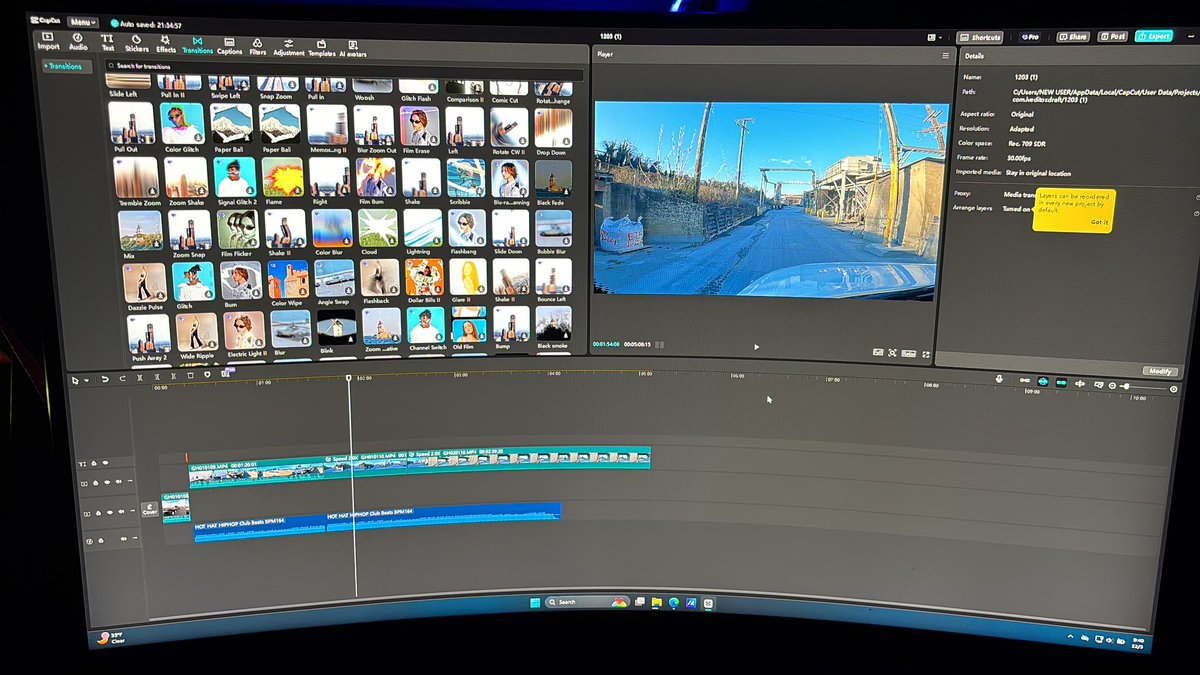Click the marker shield icon in timeline toolbar
This screenshot has height=675, width=1200.
(x=207, y=375)
